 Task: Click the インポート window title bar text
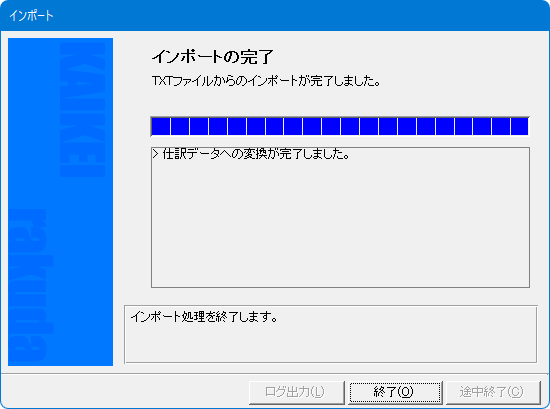point(31,15)
